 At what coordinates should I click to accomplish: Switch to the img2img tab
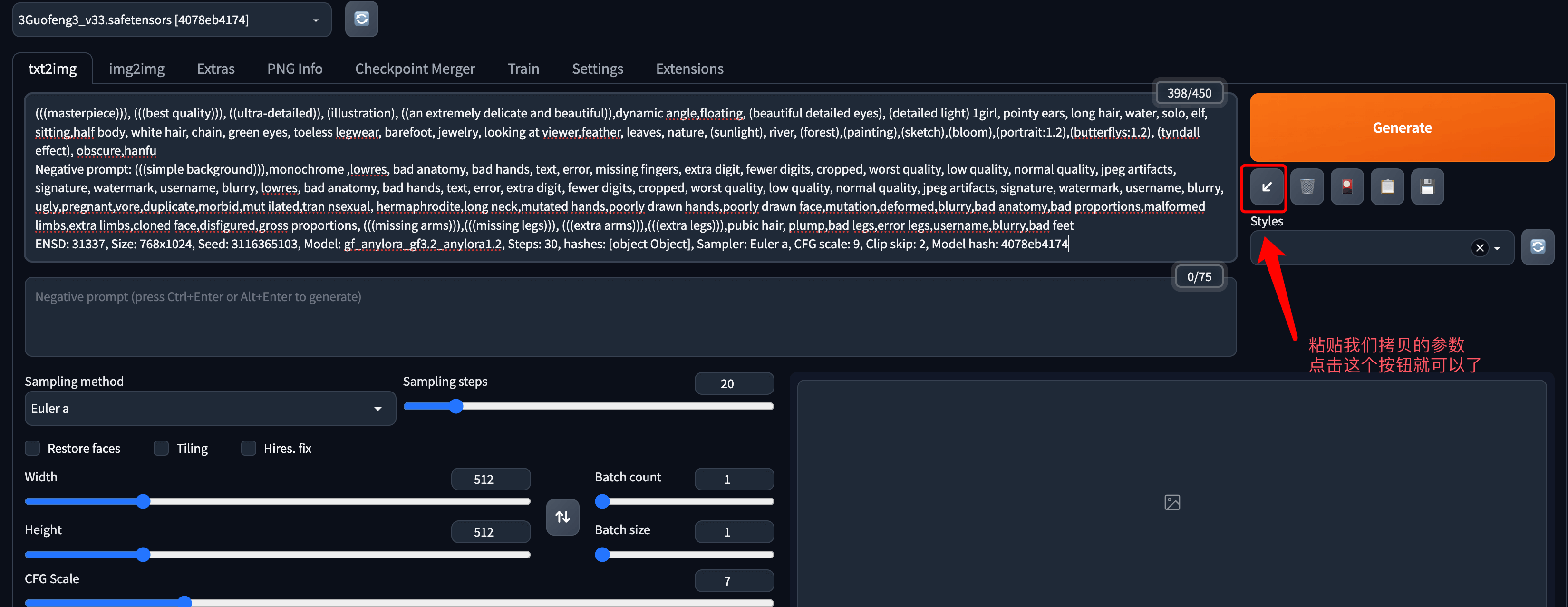pyautogui.click(x=136, y=69)
